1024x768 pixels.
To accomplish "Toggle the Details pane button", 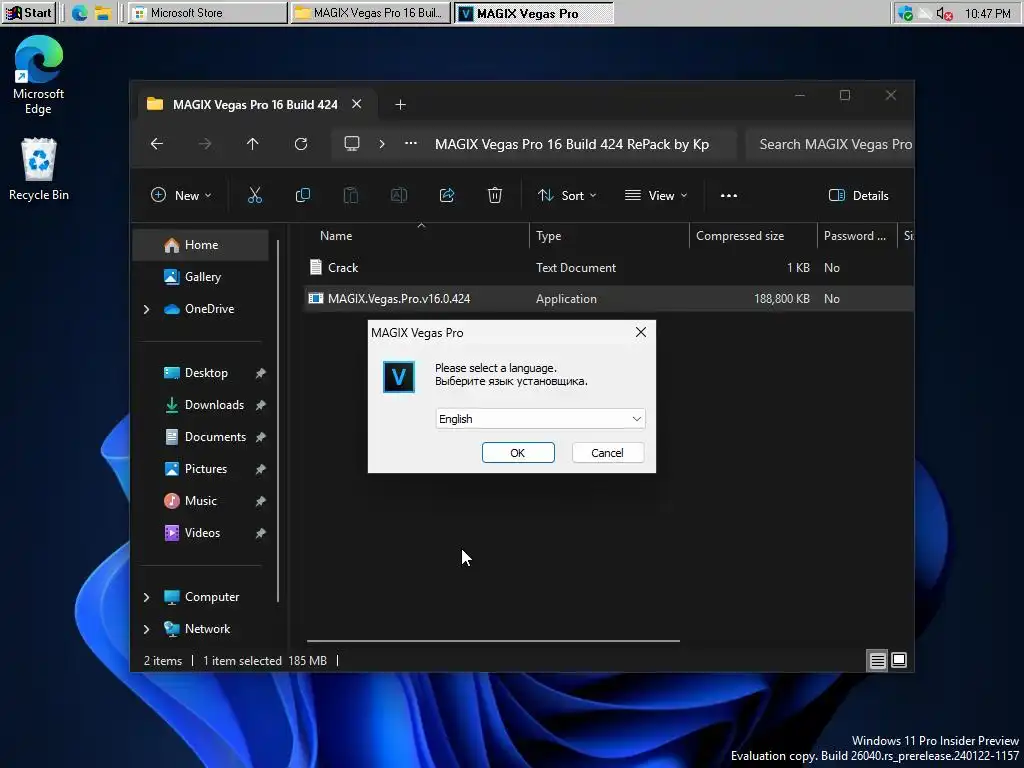I will point(858,195).
